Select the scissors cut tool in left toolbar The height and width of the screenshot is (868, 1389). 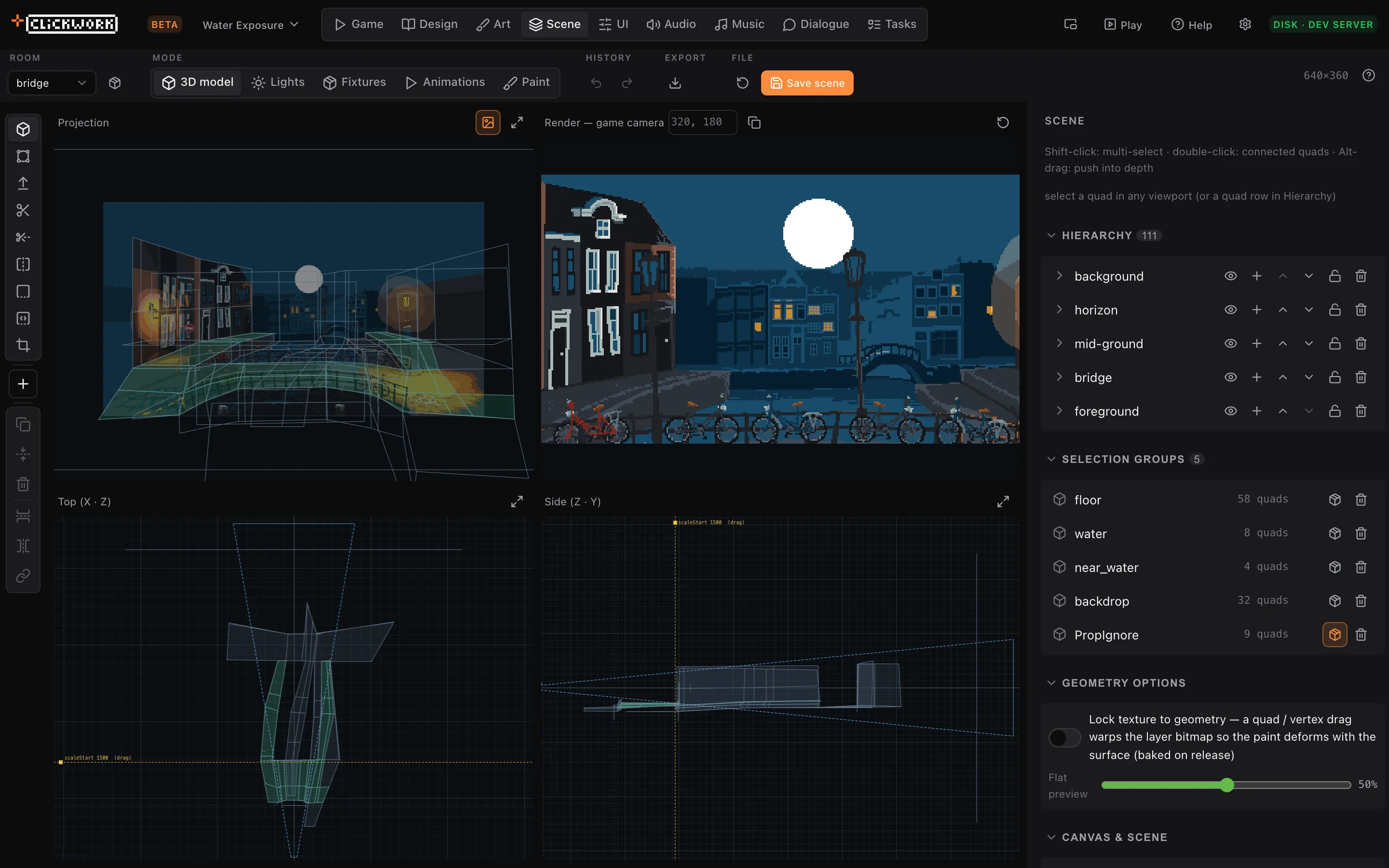point(23,210)
